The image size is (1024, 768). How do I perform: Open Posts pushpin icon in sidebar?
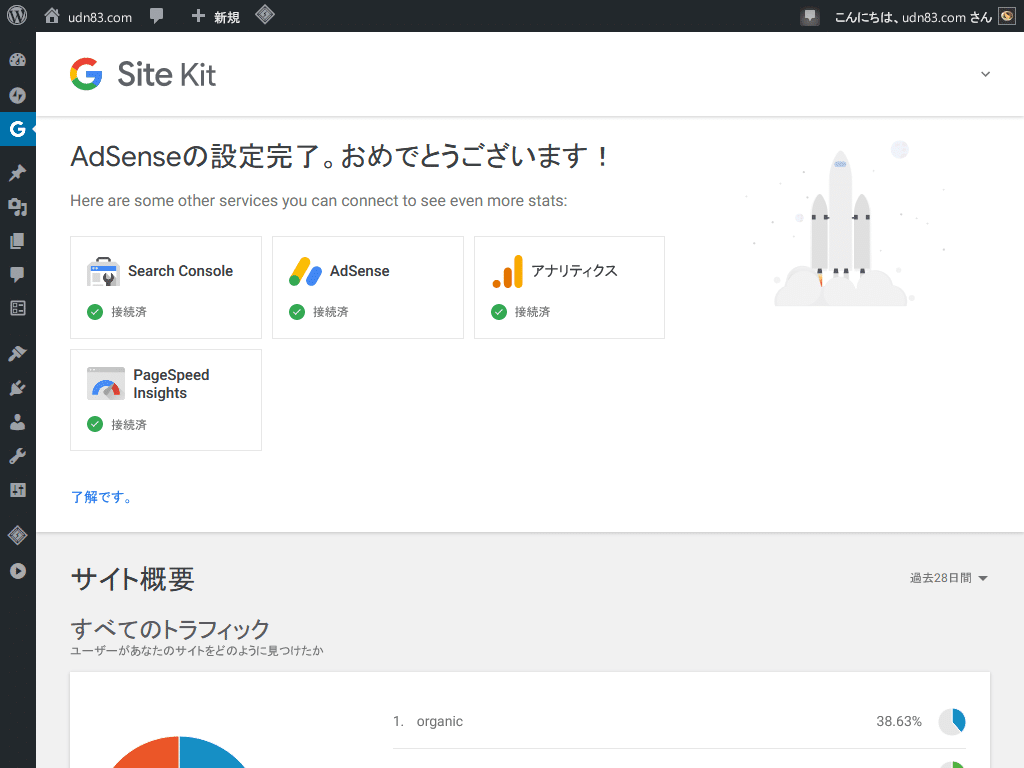(x=18, y=172)
